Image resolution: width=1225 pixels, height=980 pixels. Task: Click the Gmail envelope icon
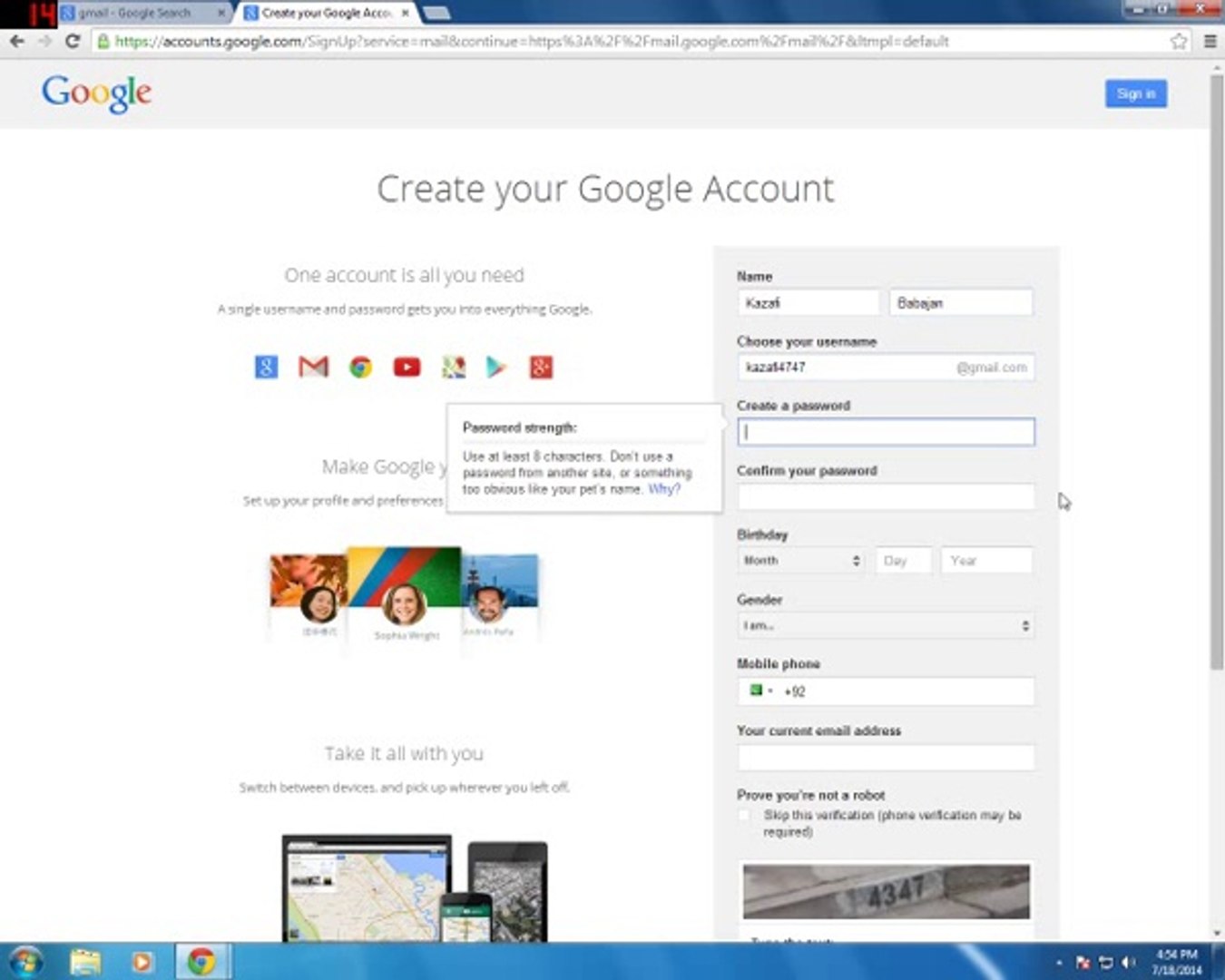[x=313, y=367]
